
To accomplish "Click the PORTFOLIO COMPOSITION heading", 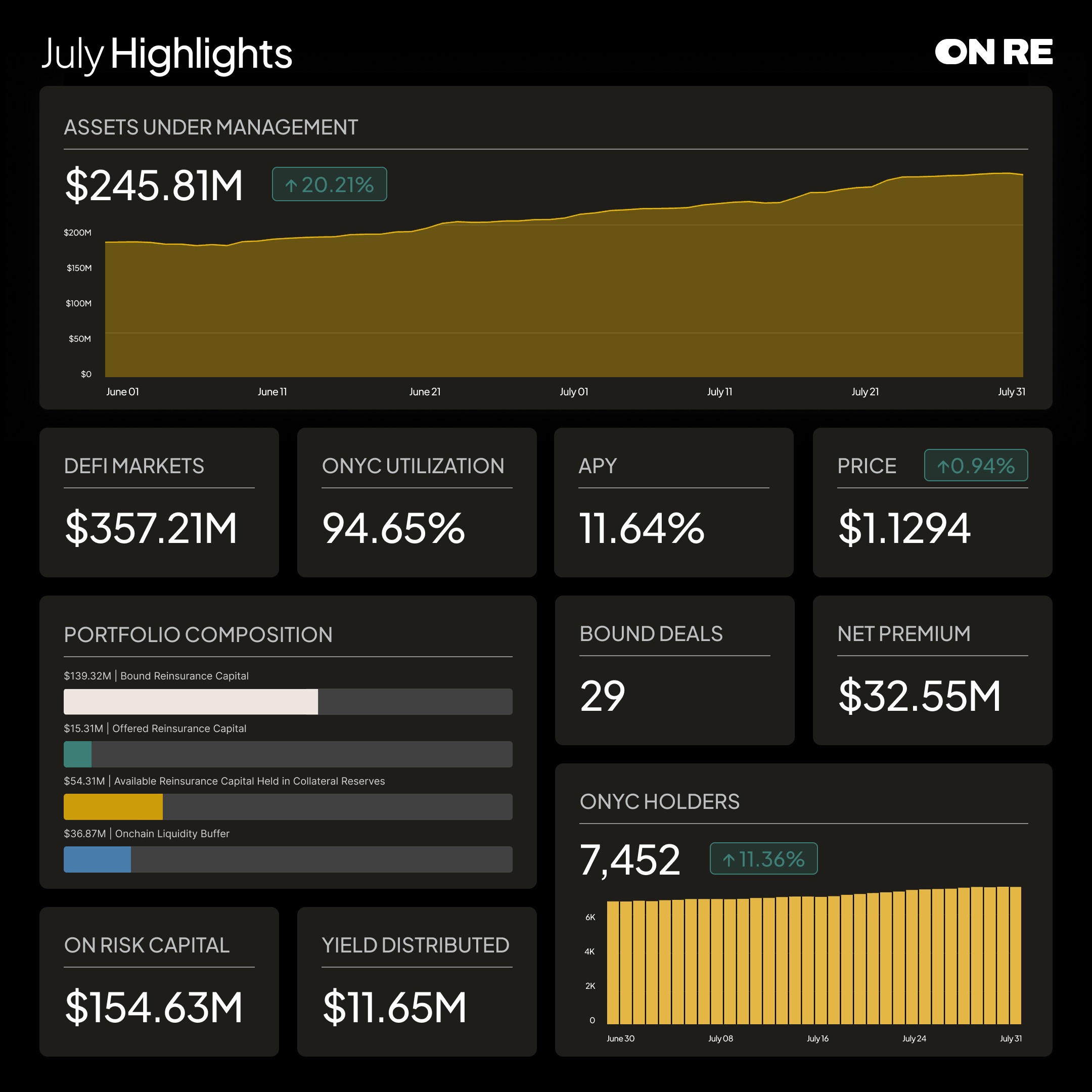I will (x=198, y=634).
